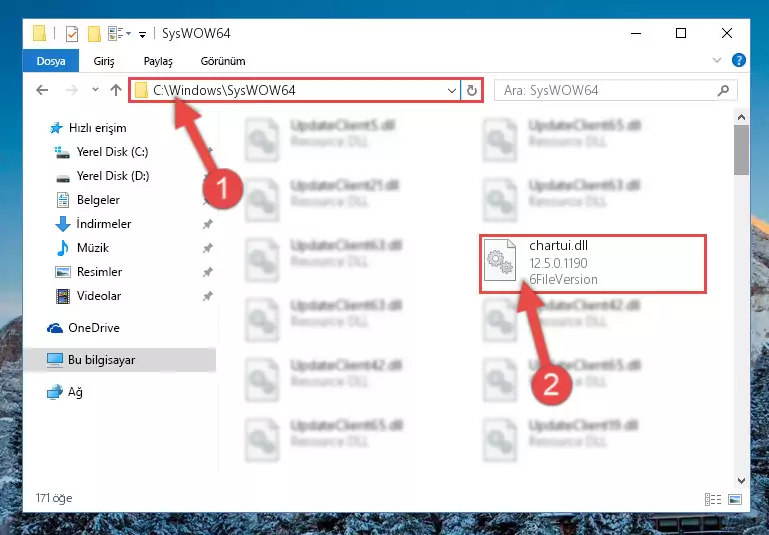
Task: Unpin İndirmeler using its pin icon
Action: [x=208, y=224]
